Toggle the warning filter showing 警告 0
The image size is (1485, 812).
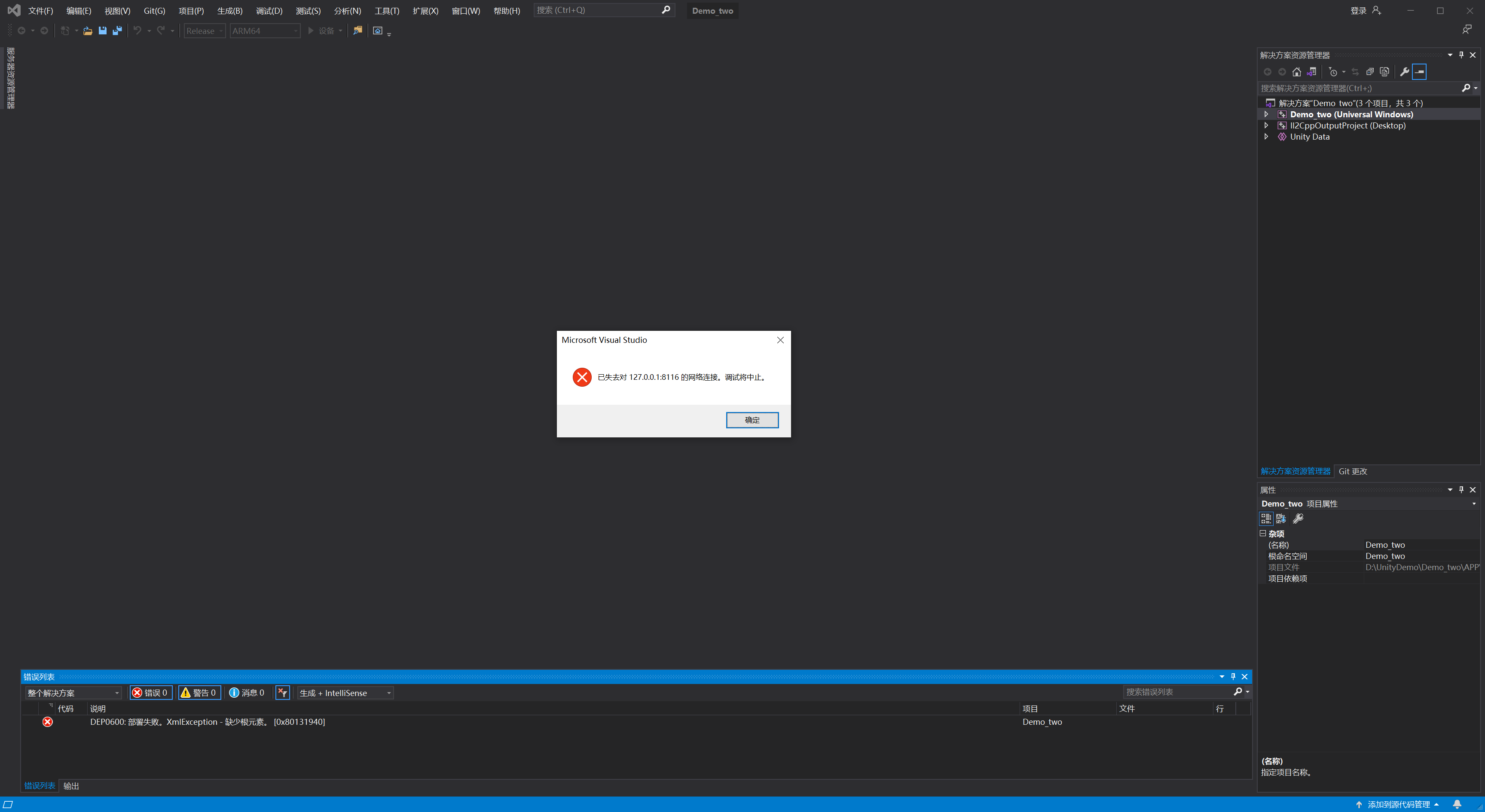[x=199, y=693]
